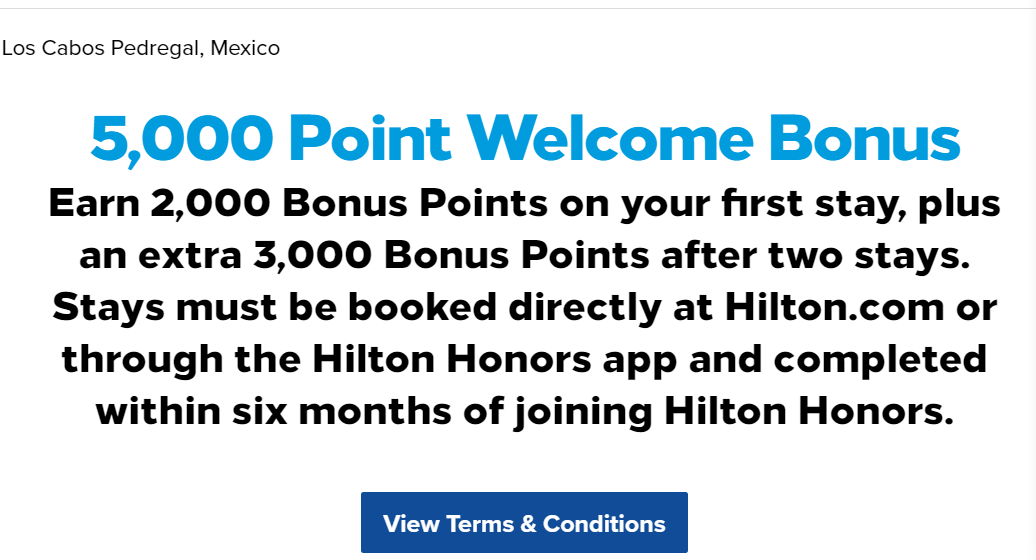Click the word 'Conditions' on blue button
Viewport: 1036px width, 560px height.
point(604,524)
